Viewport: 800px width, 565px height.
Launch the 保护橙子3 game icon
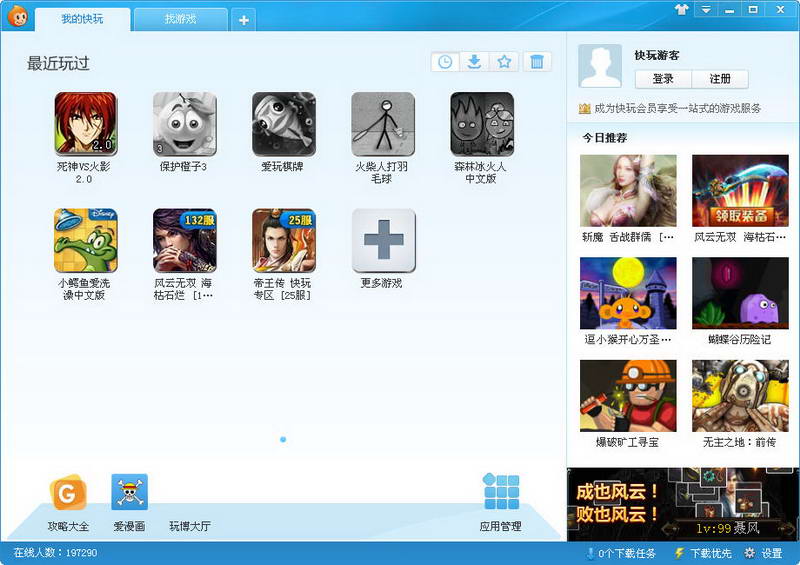185,123
